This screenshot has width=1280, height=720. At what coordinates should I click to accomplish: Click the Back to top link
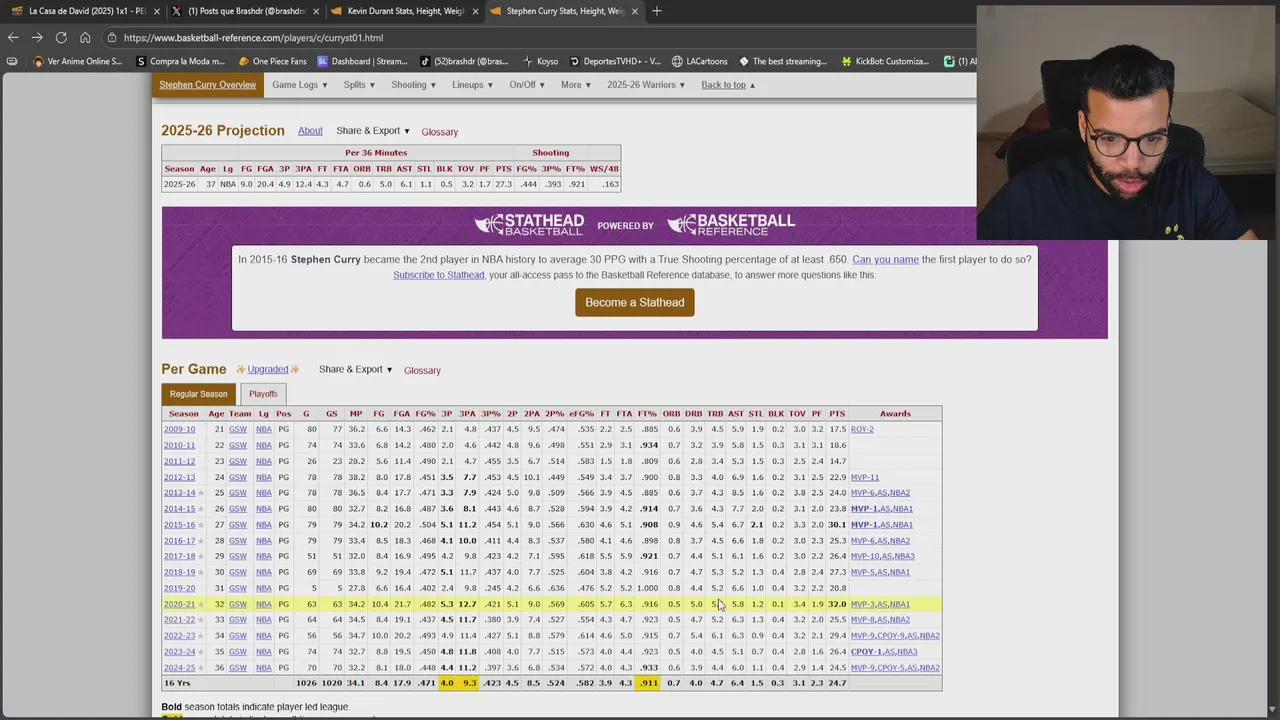(728, 85)
